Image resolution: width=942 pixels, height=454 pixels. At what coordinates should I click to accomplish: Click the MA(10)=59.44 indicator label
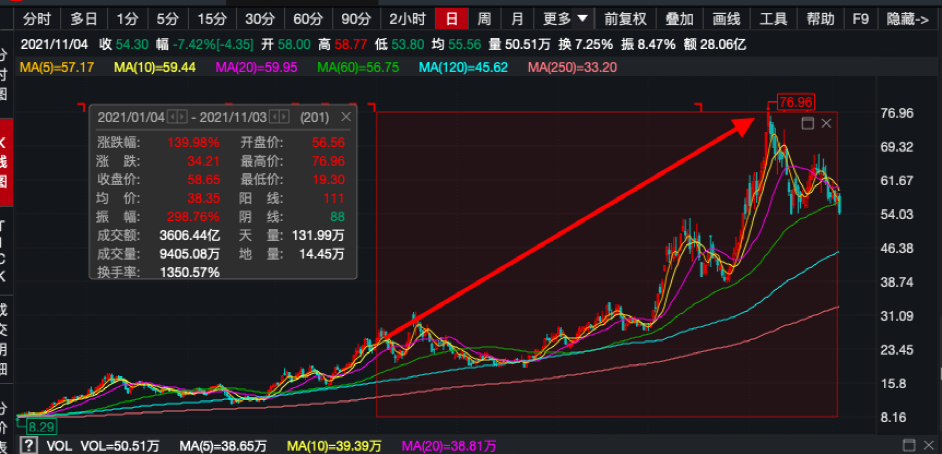pos(155,67)
